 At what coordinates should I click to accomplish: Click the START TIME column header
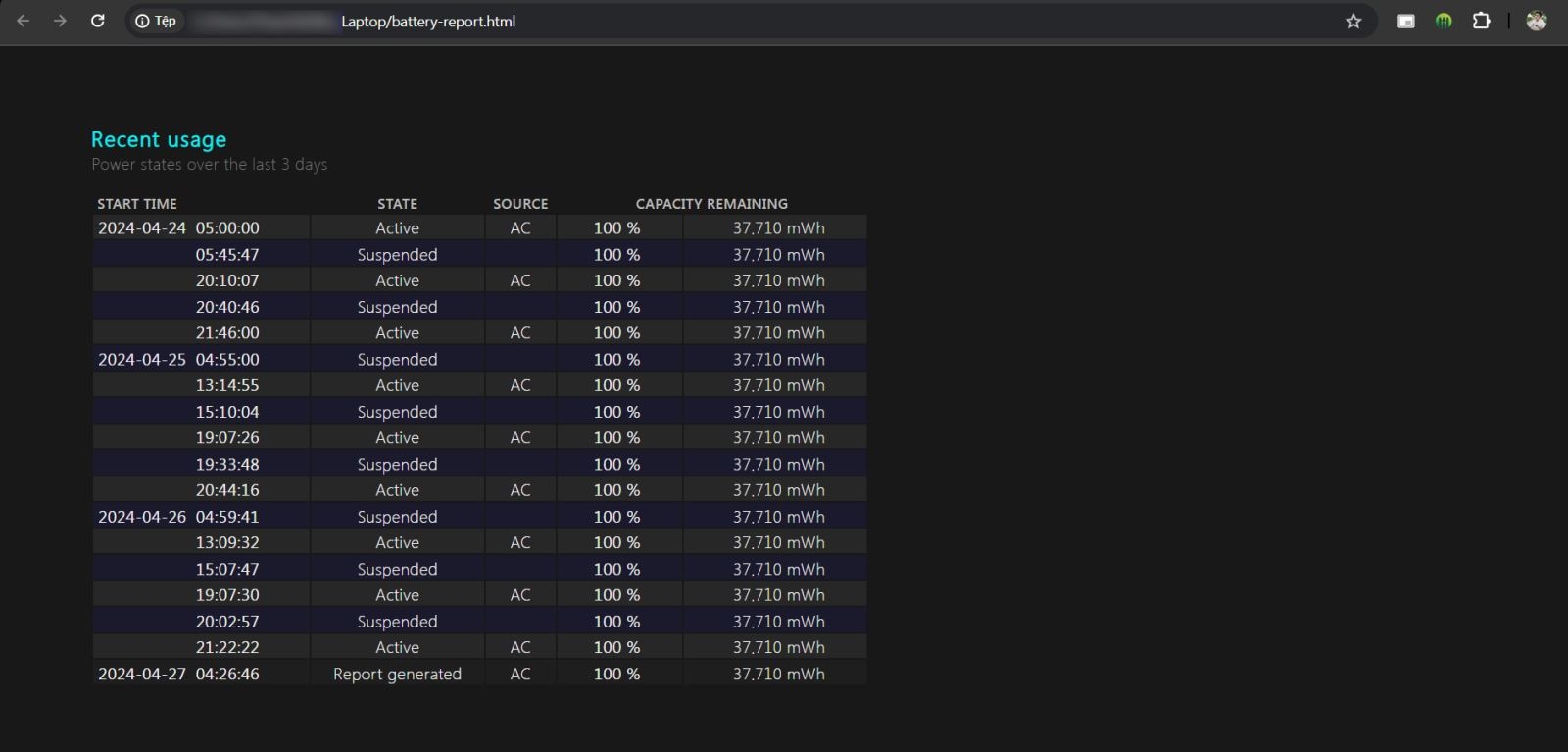click(137, 204)
